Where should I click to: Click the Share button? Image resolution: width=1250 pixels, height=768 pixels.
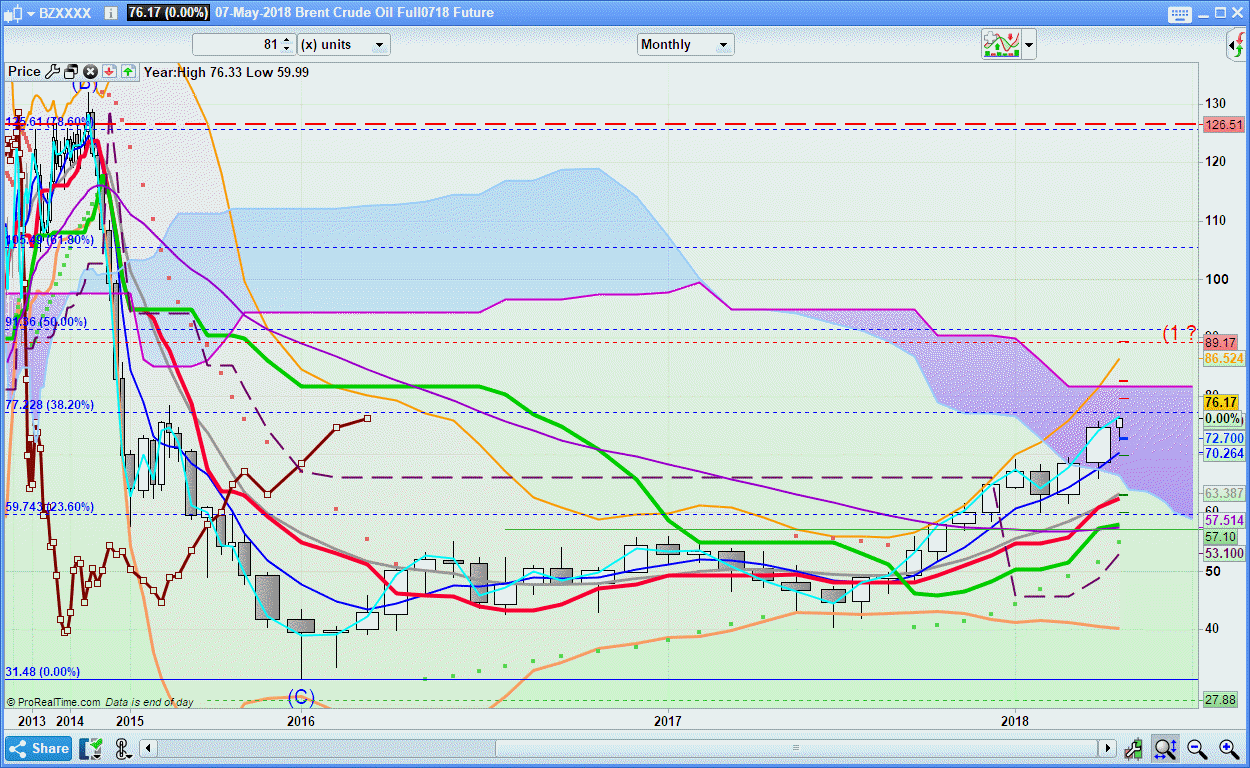pyautogui.click(x=38, y=748)
